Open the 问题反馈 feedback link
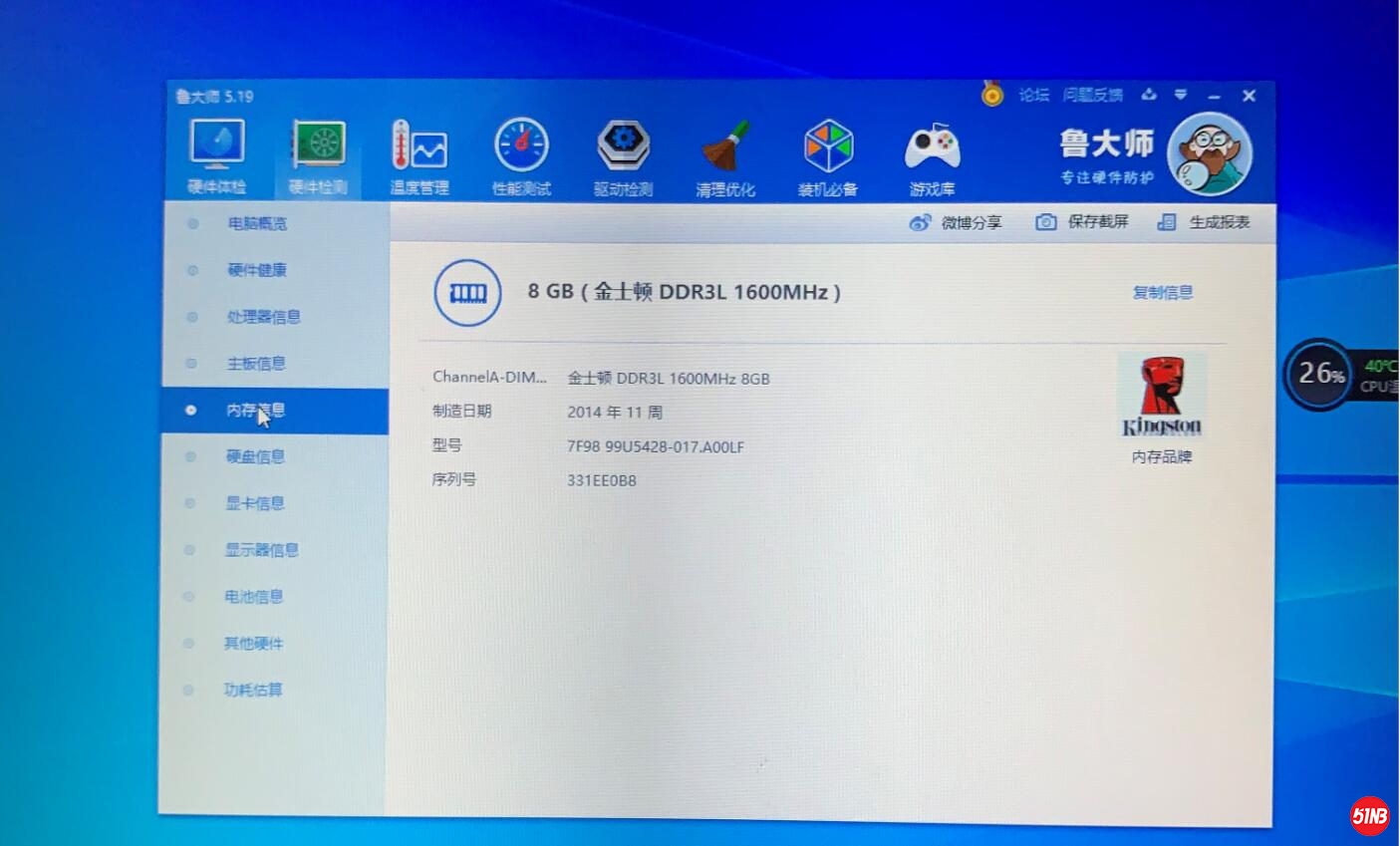This screenshot has width=1400, height=846. click(x=1093, y=95)
